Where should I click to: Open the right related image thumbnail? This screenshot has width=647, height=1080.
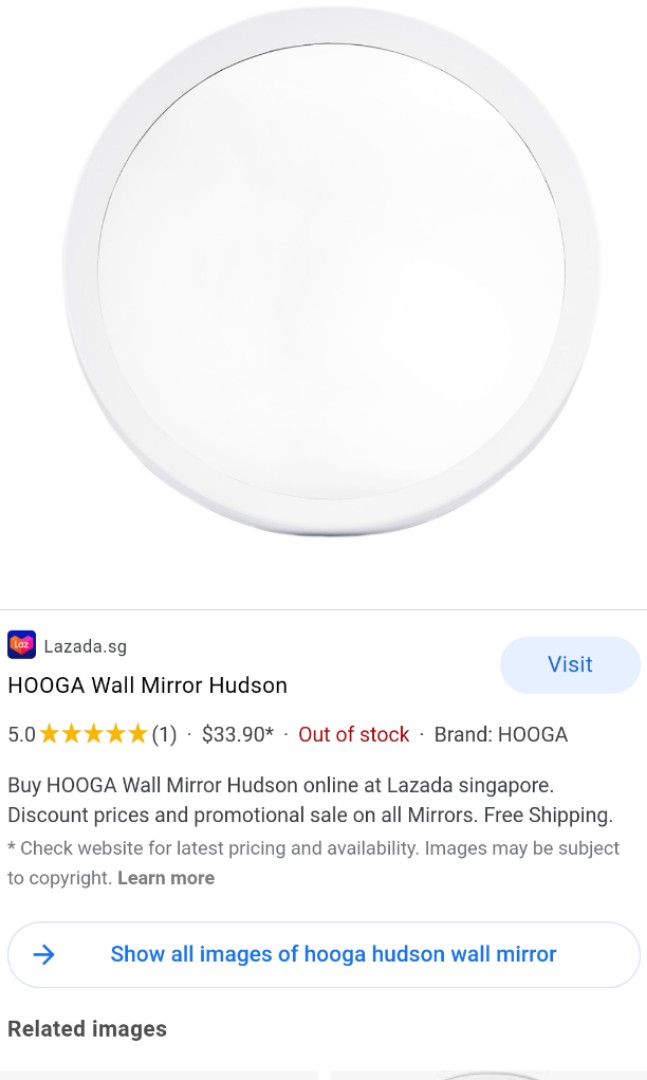[488, 1075]
